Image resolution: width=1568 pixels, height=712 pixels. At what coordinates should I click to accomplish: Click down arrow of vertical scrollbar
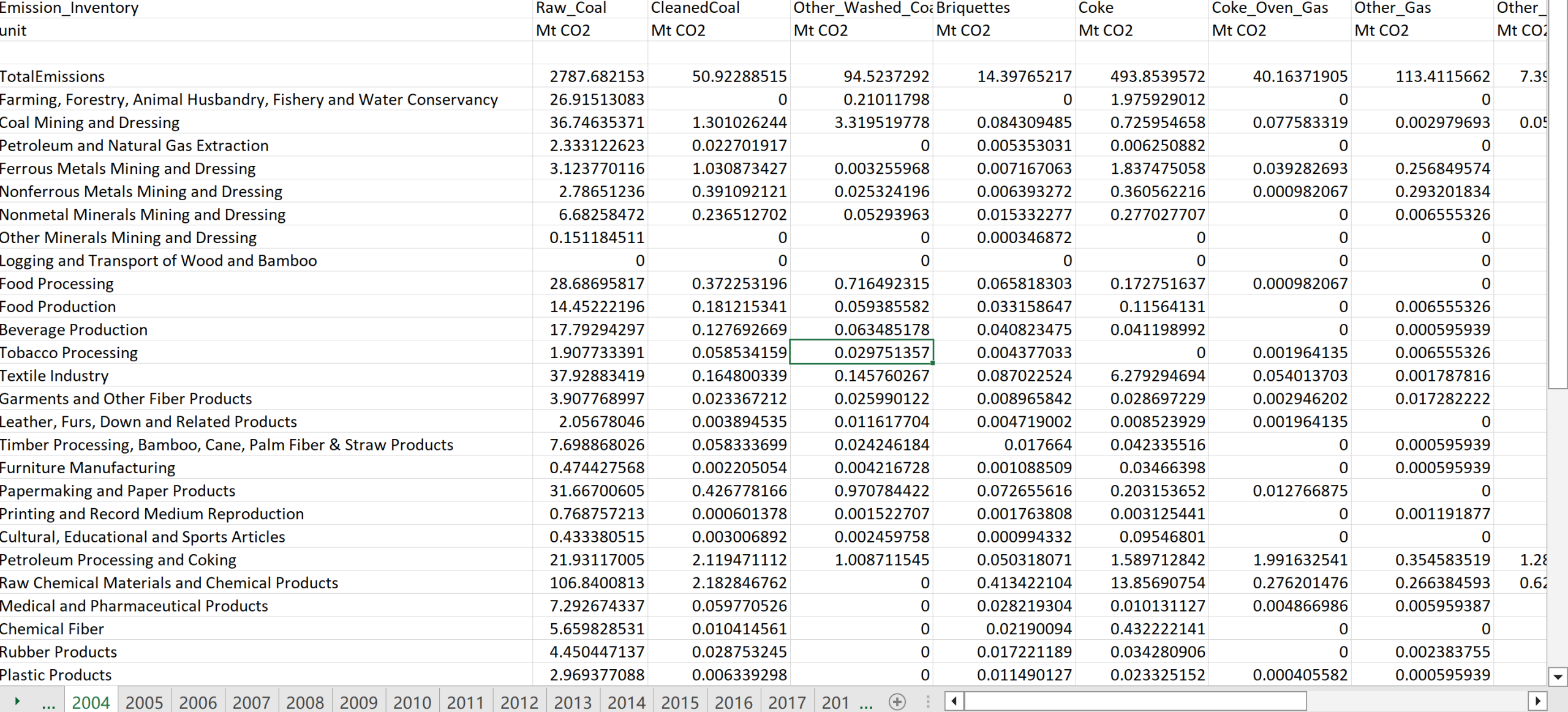click(x=1558, y=677)
